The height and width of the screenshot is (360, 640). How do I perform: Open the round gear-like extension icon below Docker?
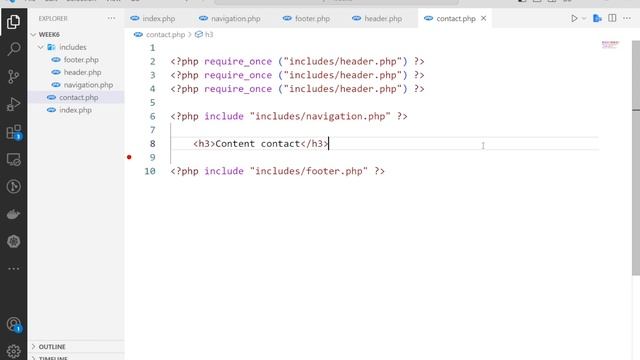13,241
